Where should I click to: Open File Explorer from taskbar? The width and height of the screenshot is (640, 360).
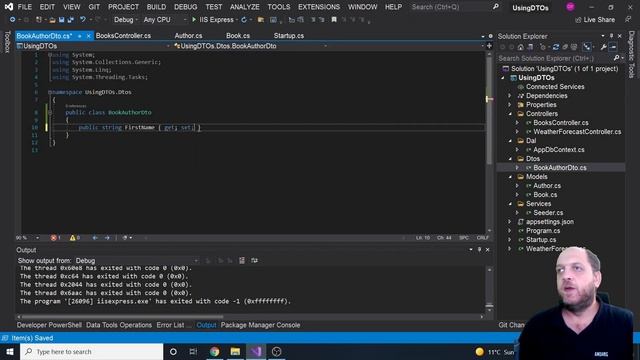tap(235, 352)
